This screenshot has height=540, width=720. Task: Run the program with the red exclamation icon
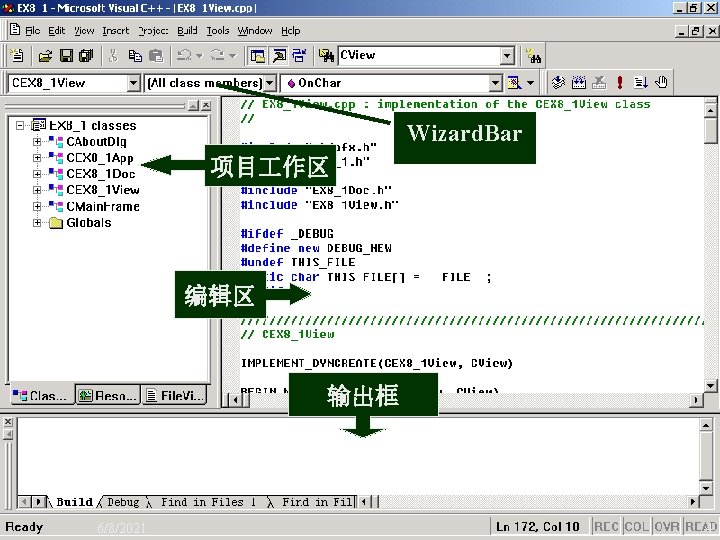click(x=620, y=83)
